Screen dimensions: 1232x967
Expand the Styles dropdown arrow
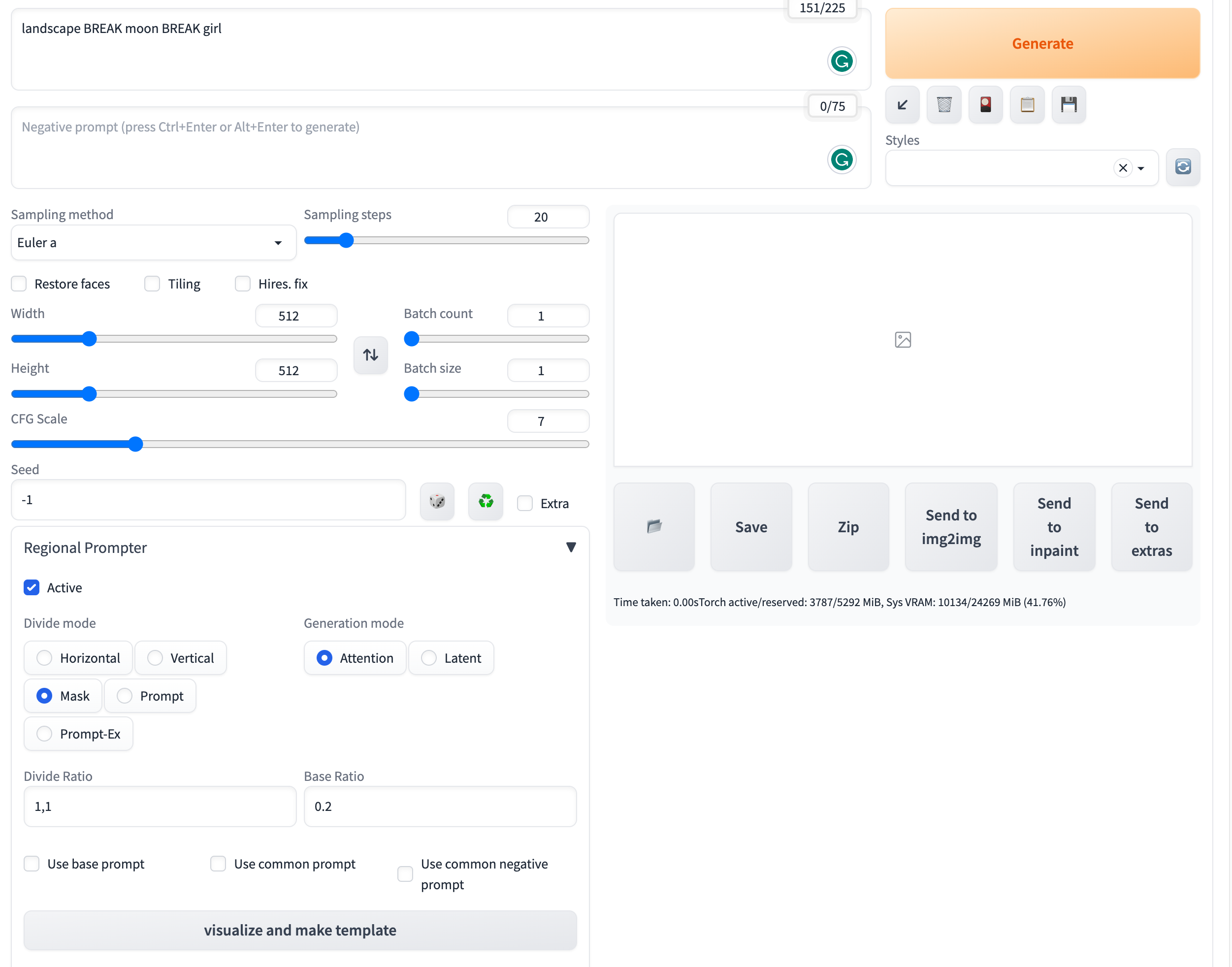click(x=1141, y=168)
